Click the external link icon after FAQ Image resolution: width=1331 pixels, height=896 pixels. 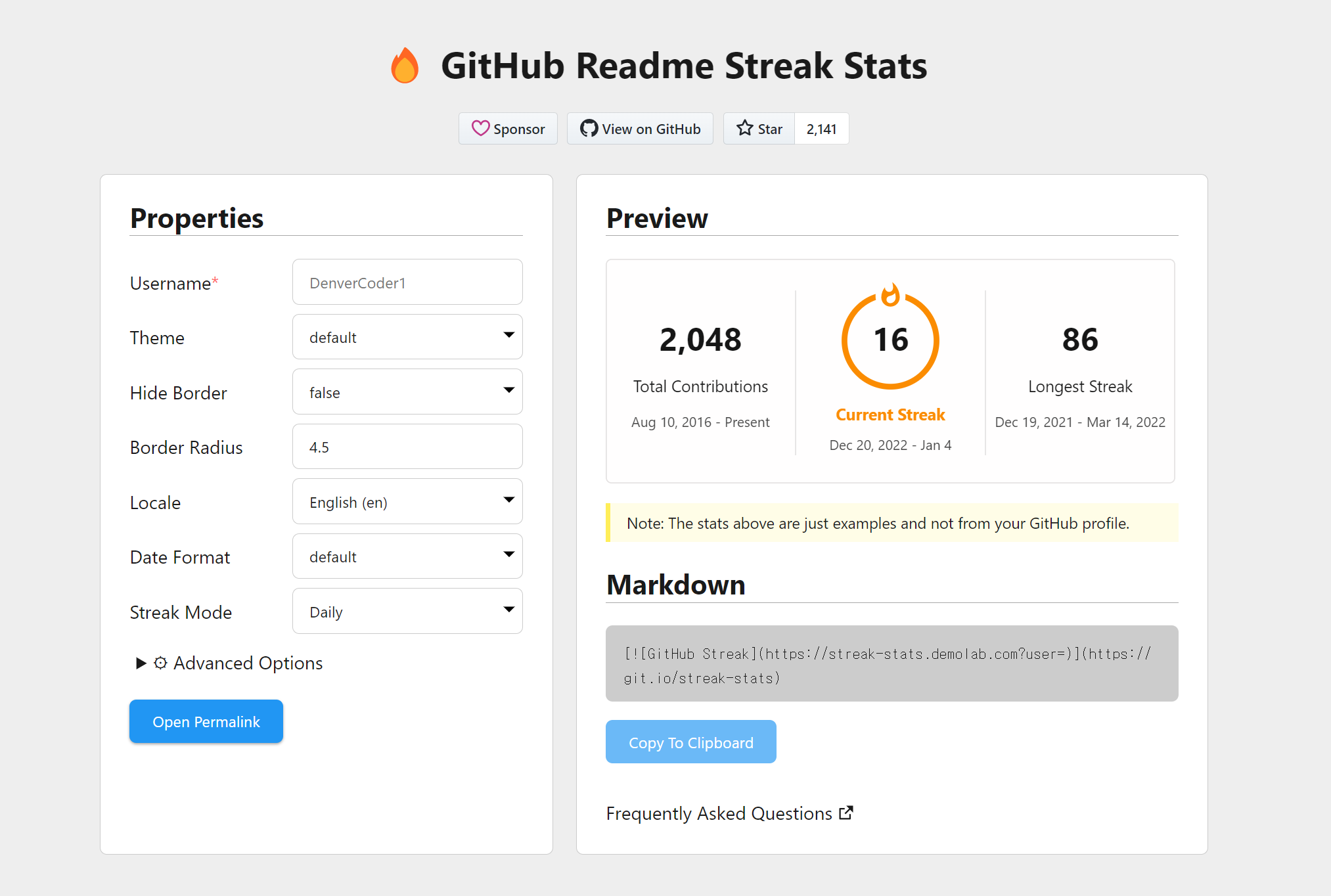pos(846,813)
